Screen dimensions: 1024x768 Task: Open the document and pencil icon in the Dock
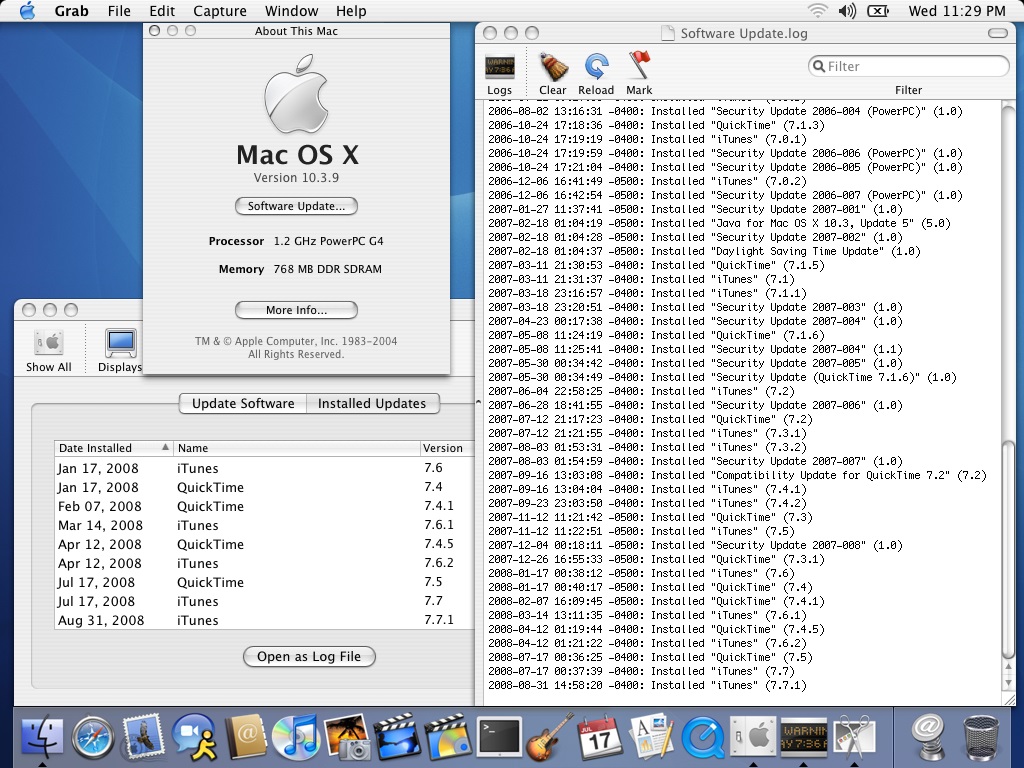click(651, 737)
